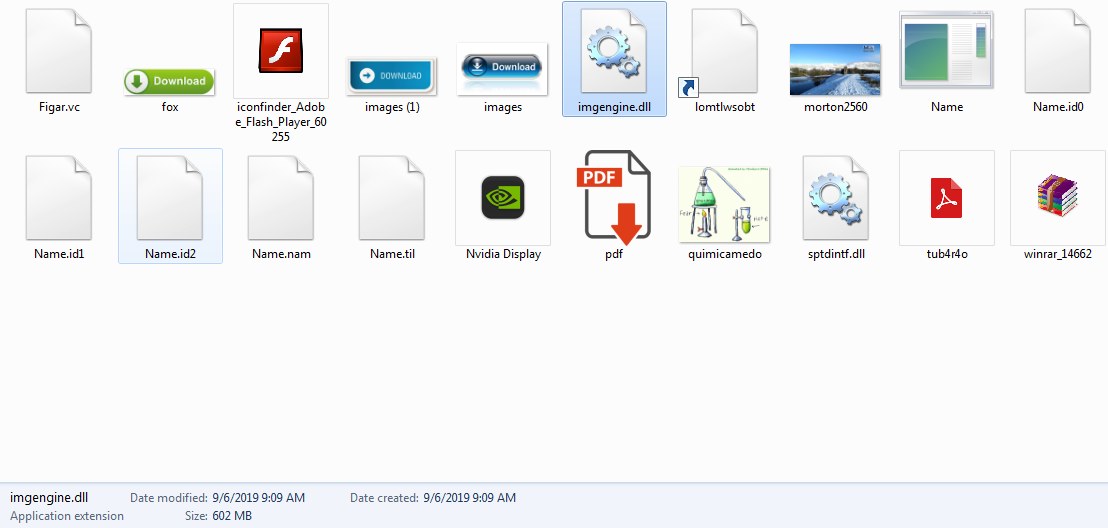This screenshot has width=1108, height=528.
Task: Open the green fox Download image
Action: pos(170,81)
